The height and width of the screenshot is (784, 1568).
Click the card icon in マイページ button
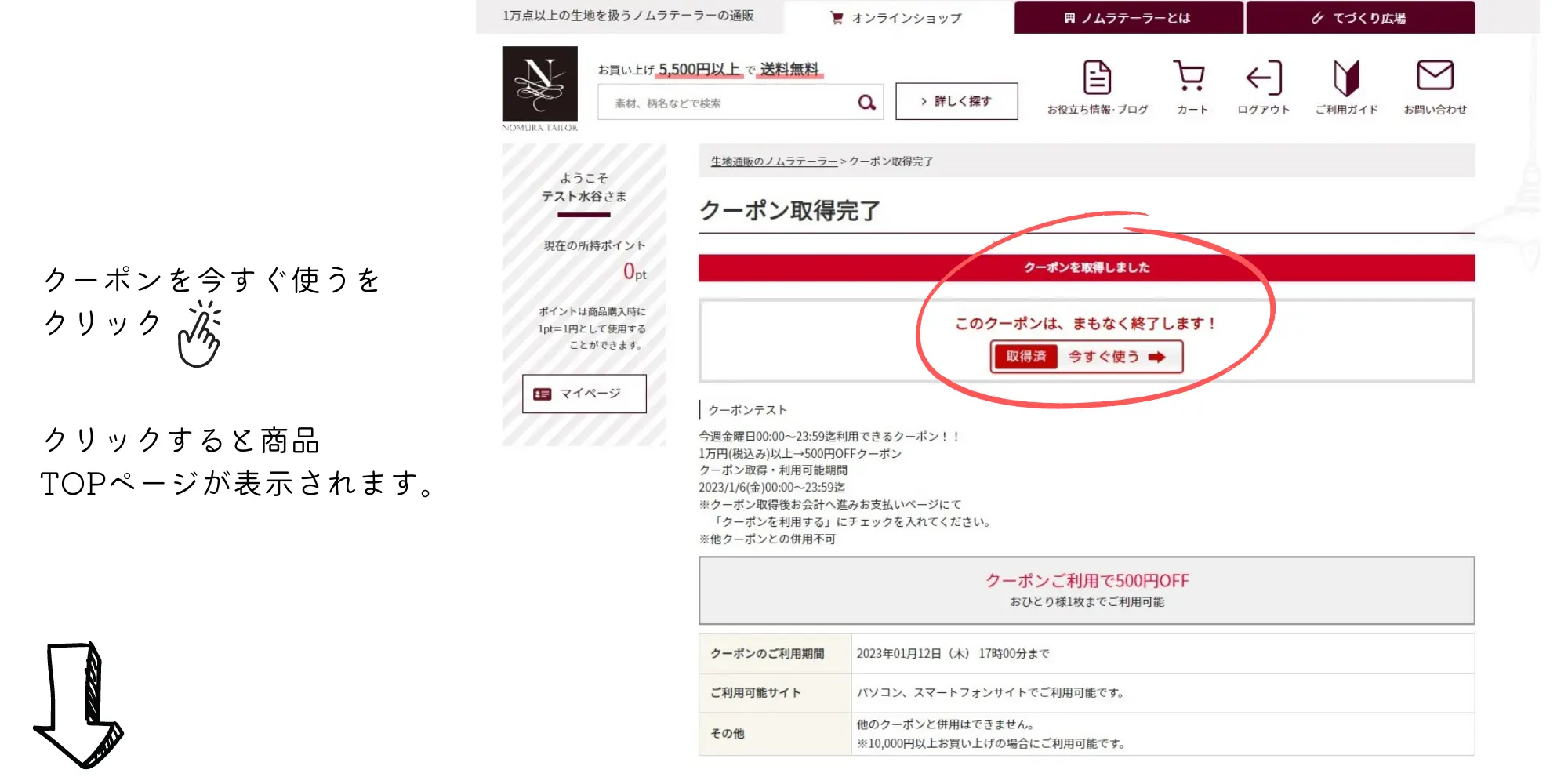[542, 394]
